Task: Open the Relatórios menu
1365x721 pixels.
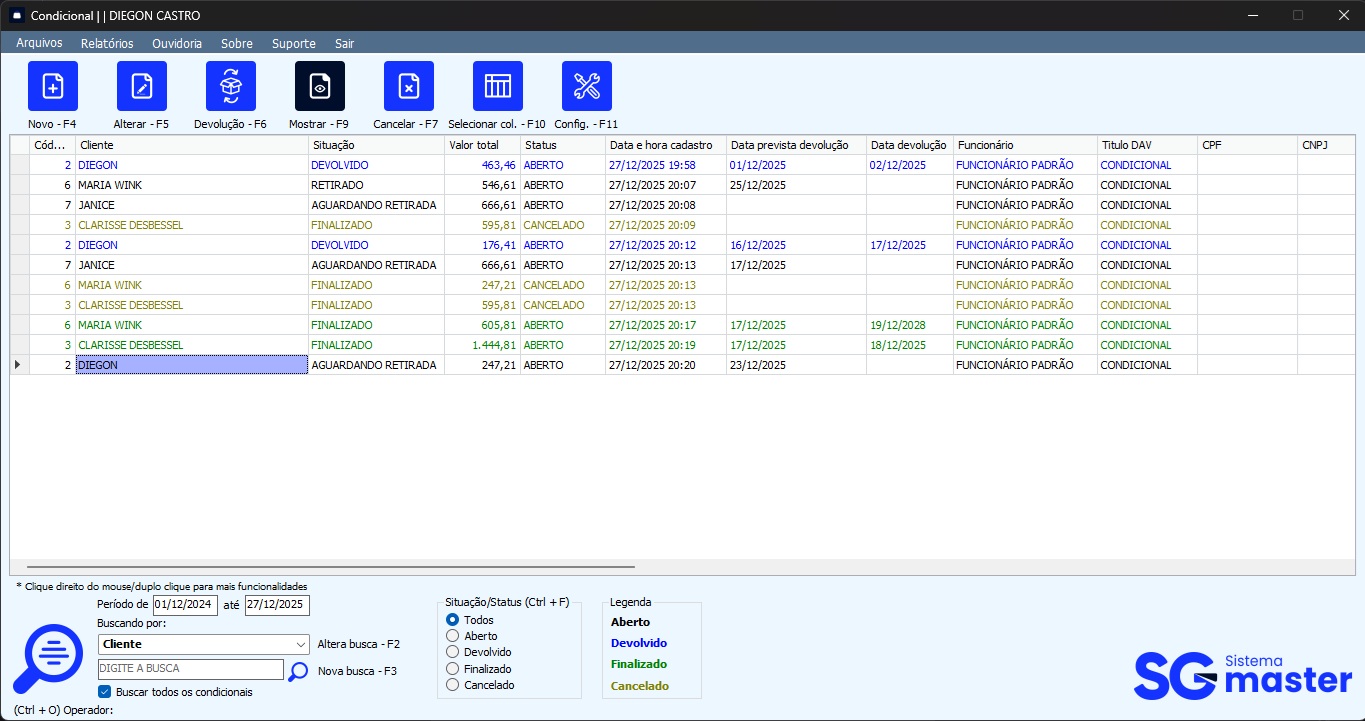Action: 107,44
